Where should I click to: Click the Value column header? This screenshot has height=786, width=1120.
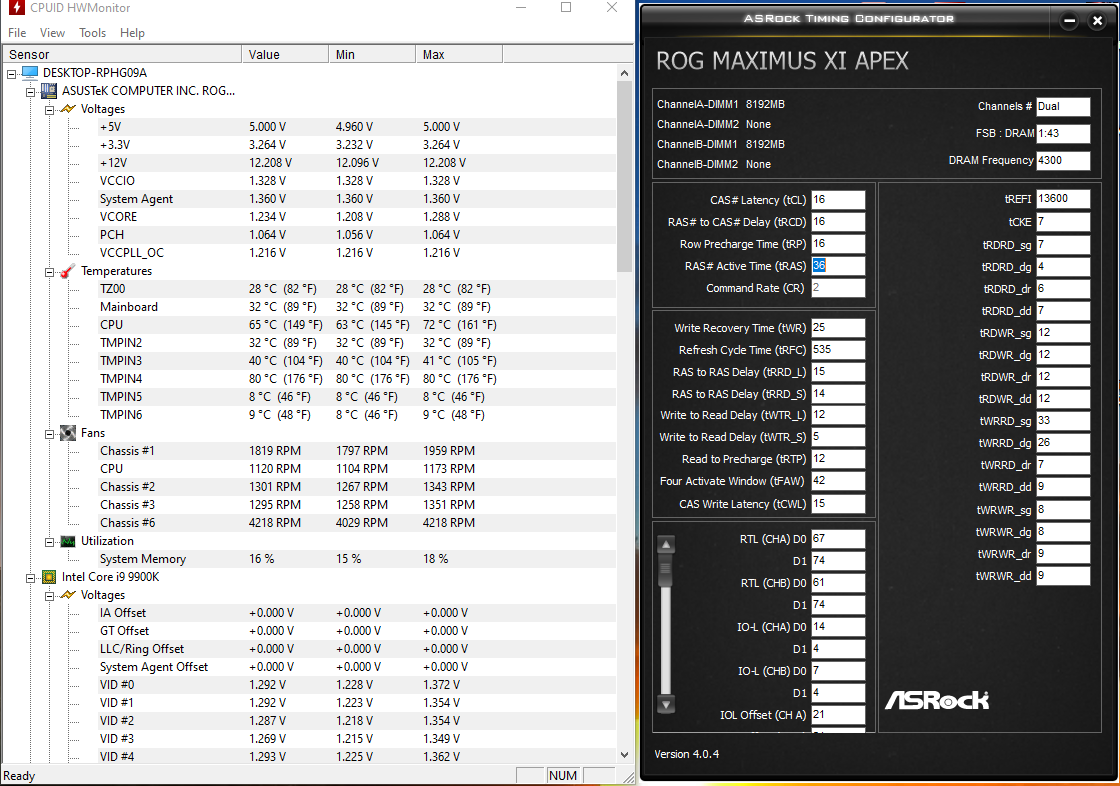tap(285, 54)
